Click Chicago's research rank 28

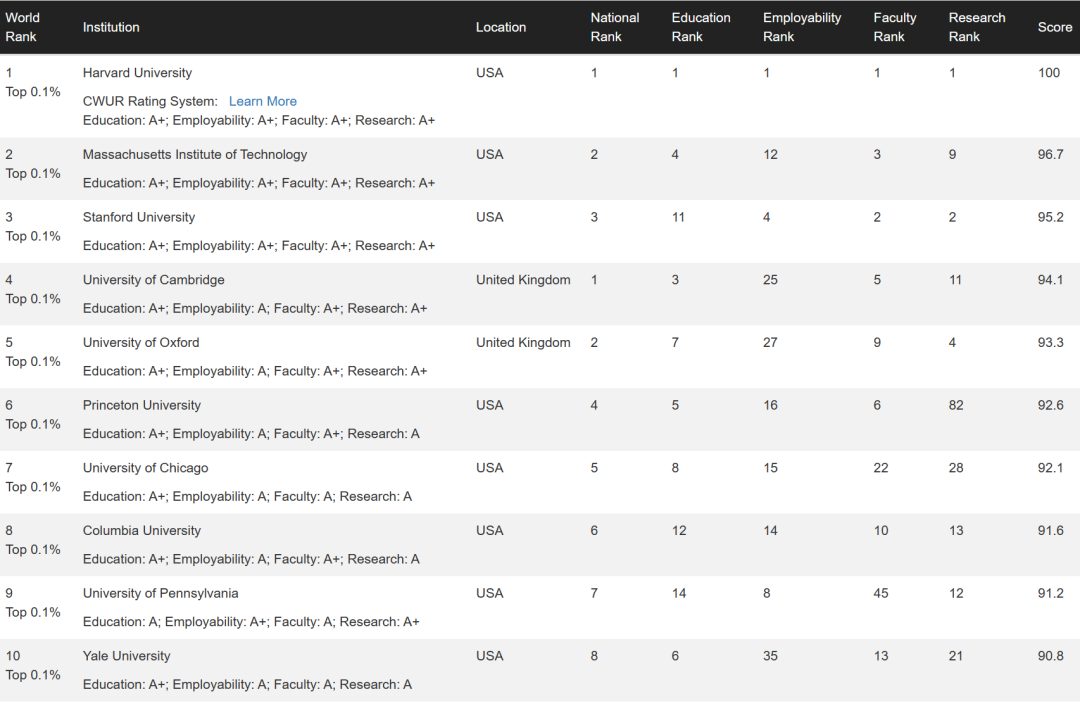tap(956, 468)
